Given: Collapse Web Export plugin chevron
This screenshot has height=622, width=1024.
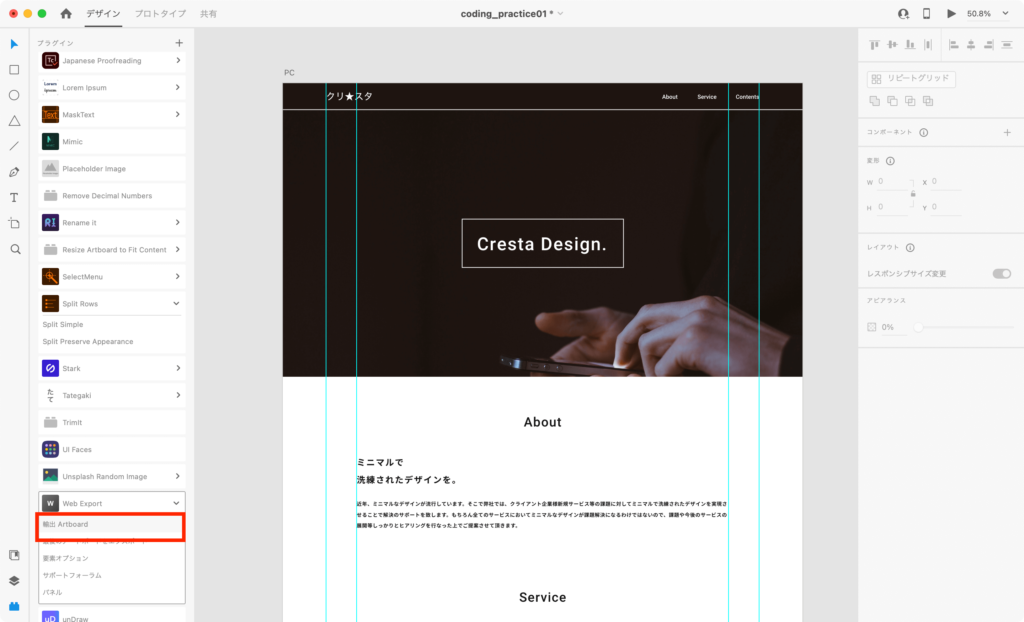Looking at the screenshot, I should coord(176,503).
